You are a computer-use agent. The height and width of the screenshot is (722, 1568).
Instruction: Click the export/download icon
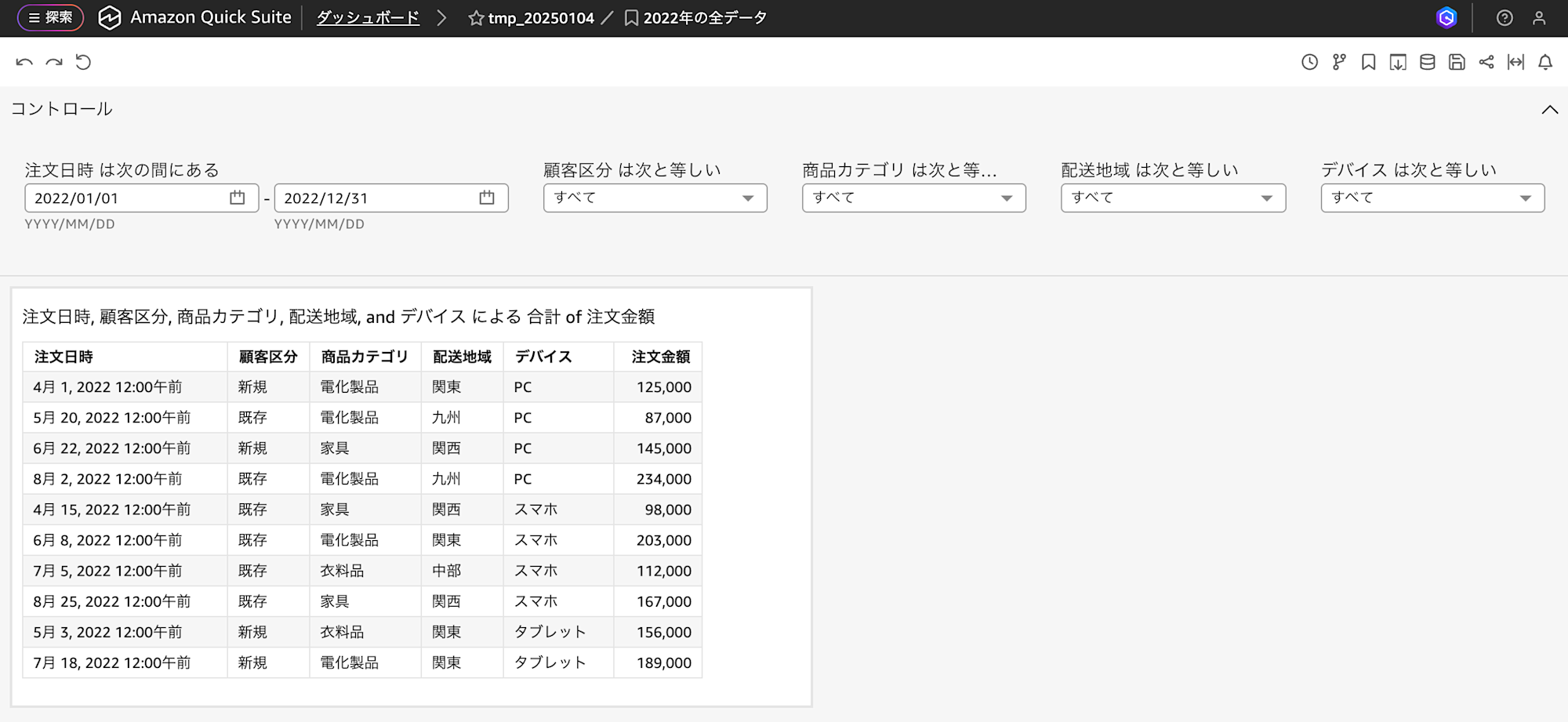1397,62
